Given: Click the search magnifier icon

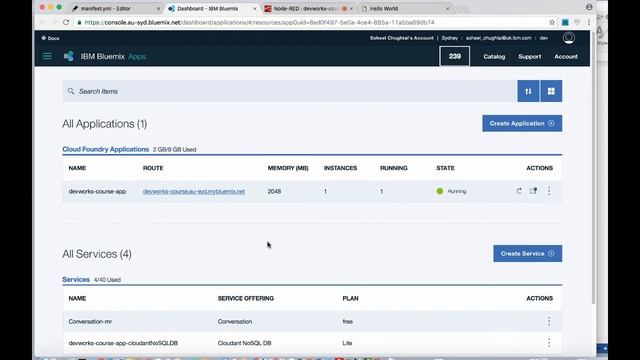Looking at the screenshot, I should click(x=71, y=91).
